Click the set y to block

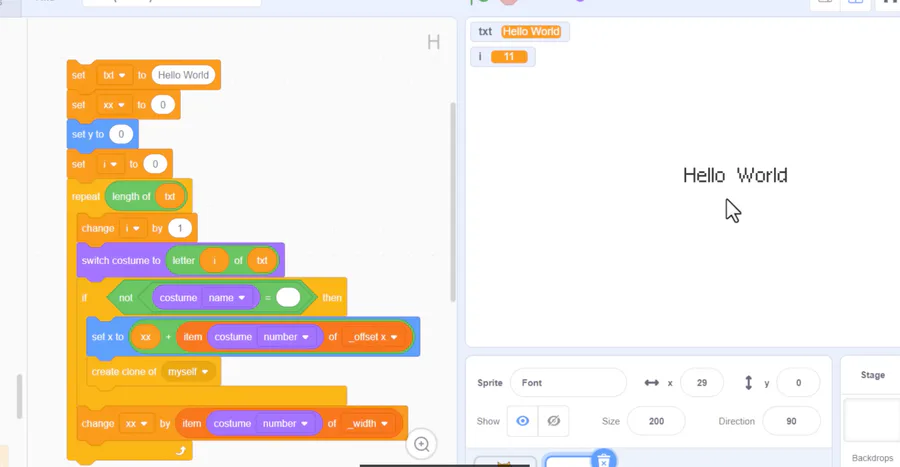88,134
